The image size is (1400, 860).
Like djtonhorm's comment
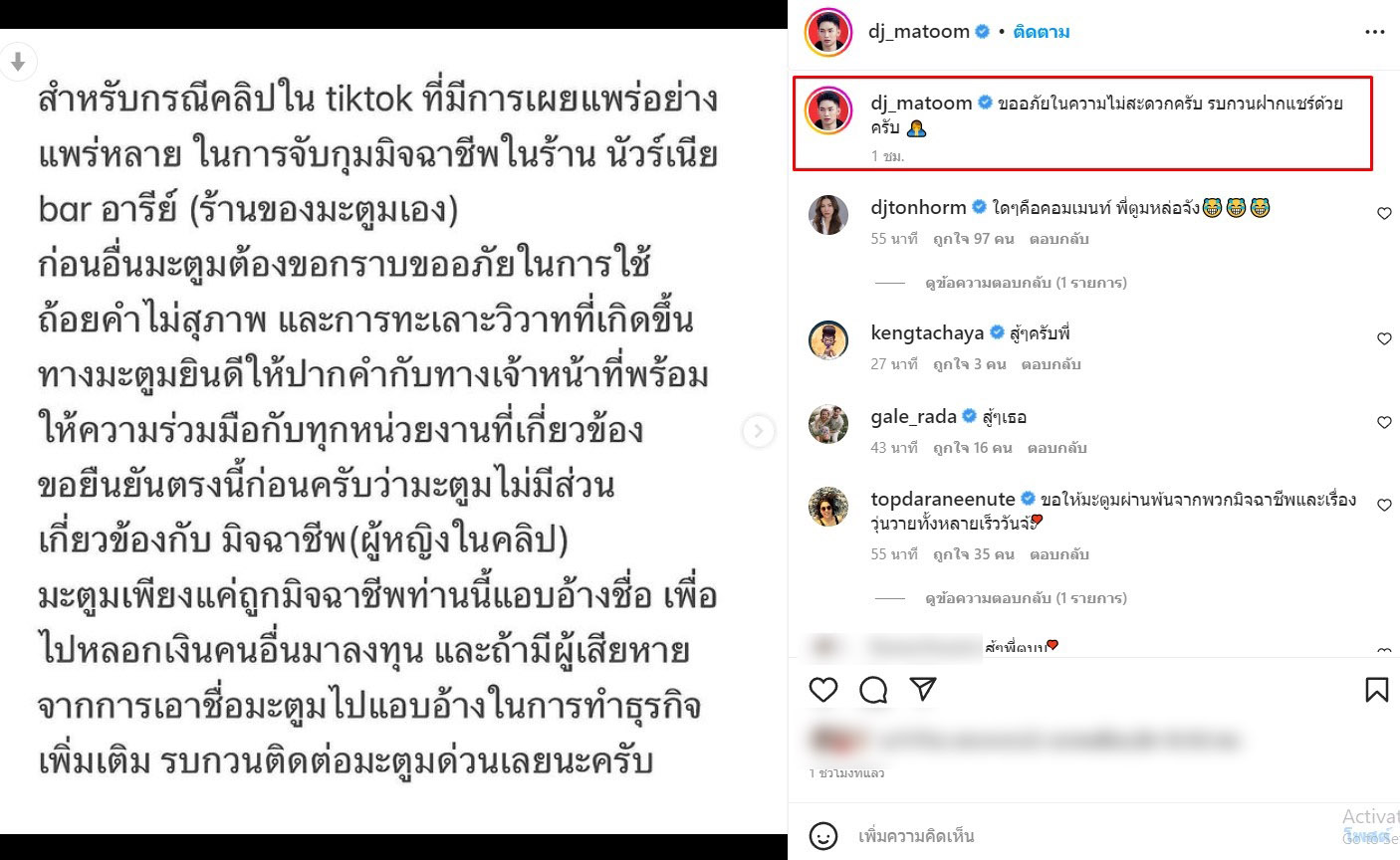pos(1384,214)
